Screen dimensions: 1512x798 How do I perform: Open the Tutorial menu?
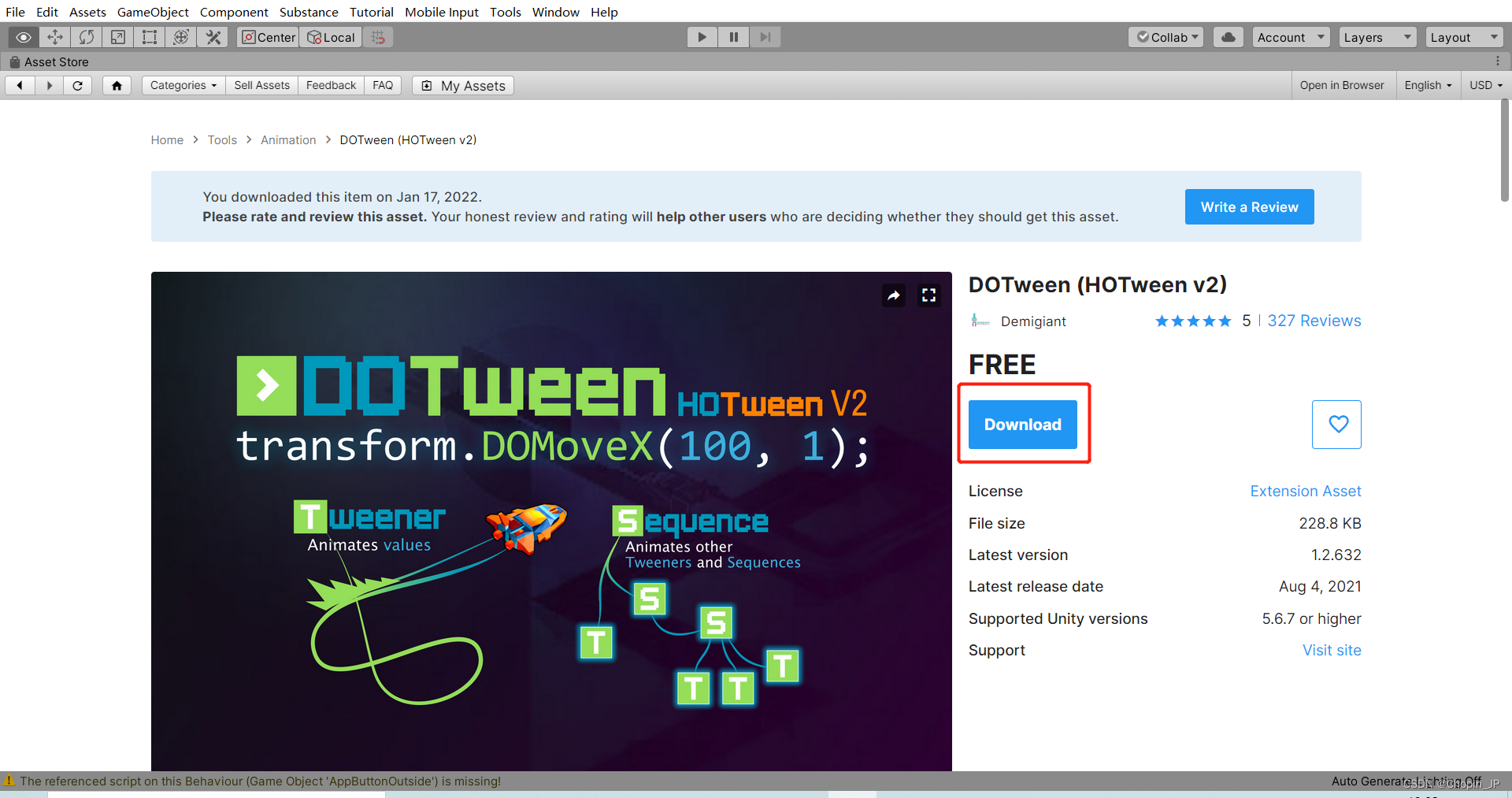(372, 12)
